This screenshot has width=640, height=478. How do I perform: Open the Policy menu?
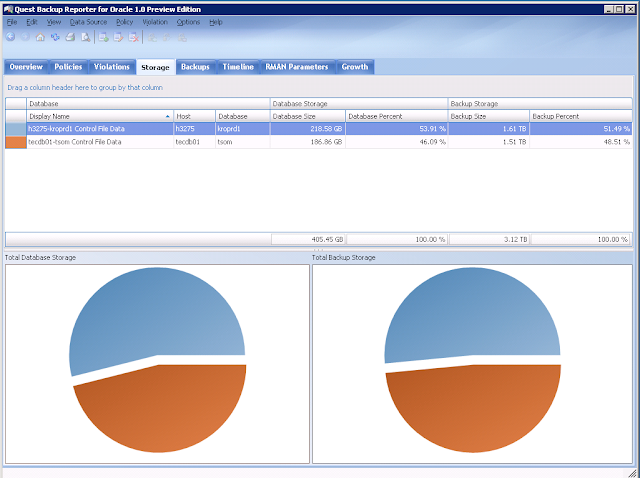pos(124,22)
